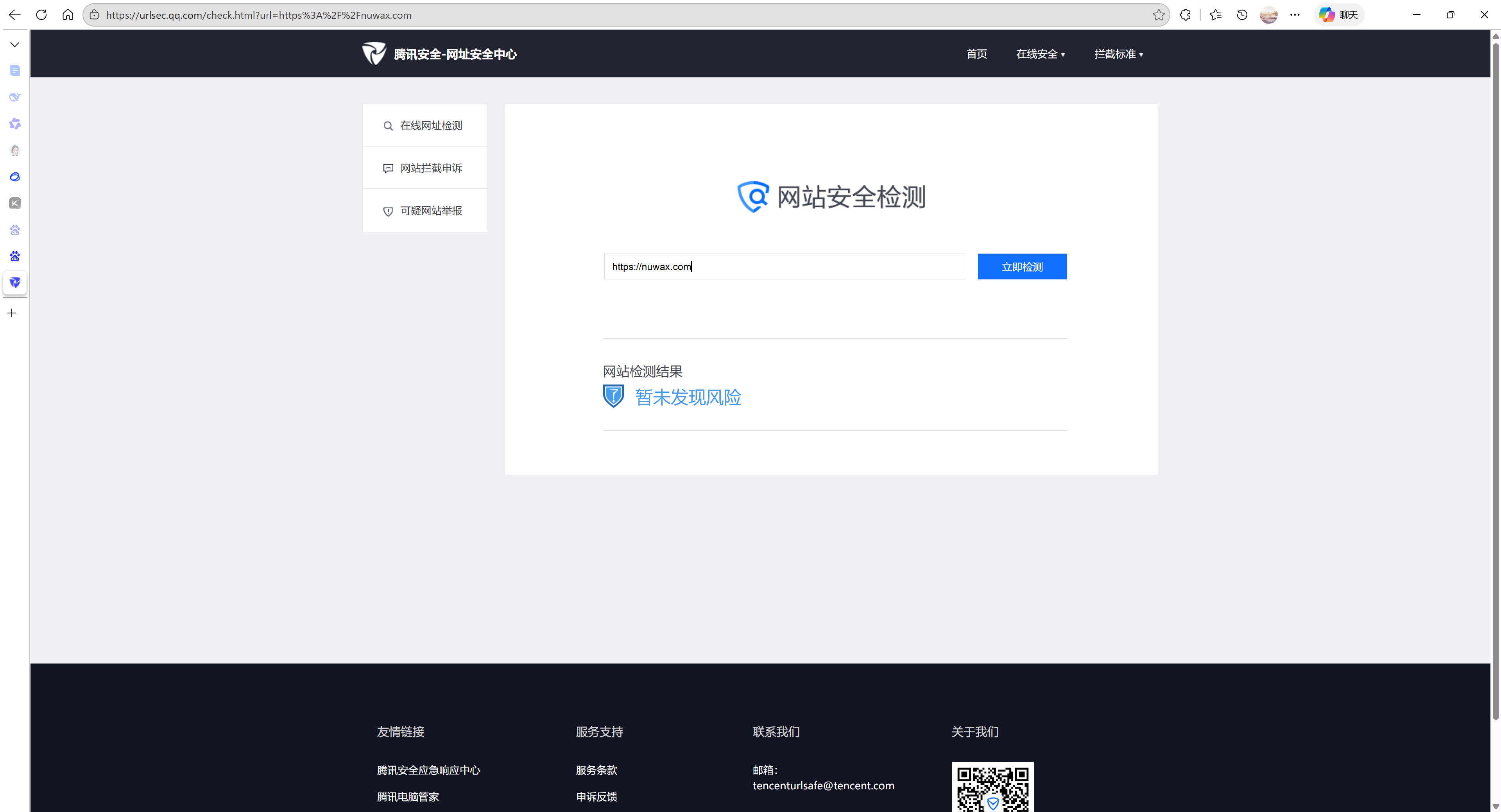Click the page vertical scrollbar

pyautogui.click(x=1495, y=379)
